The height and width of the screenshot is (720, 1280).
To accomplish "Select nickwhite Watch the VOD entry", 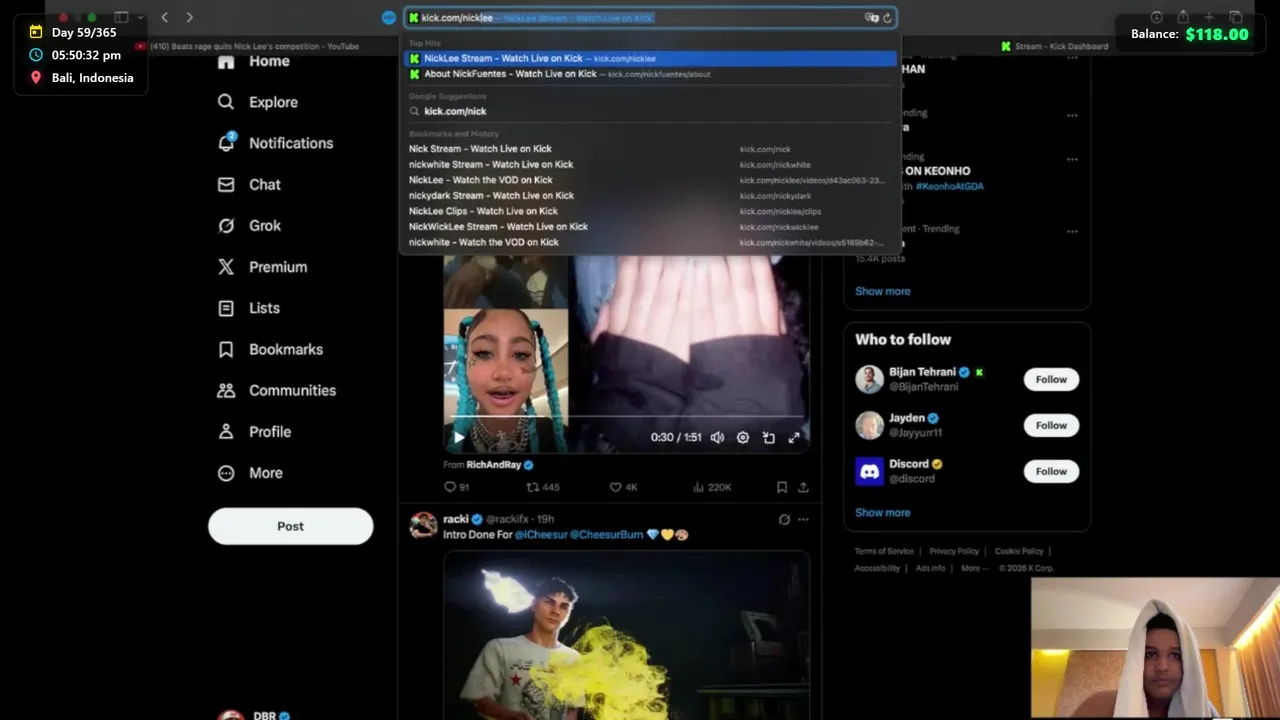I will [650, 242].
